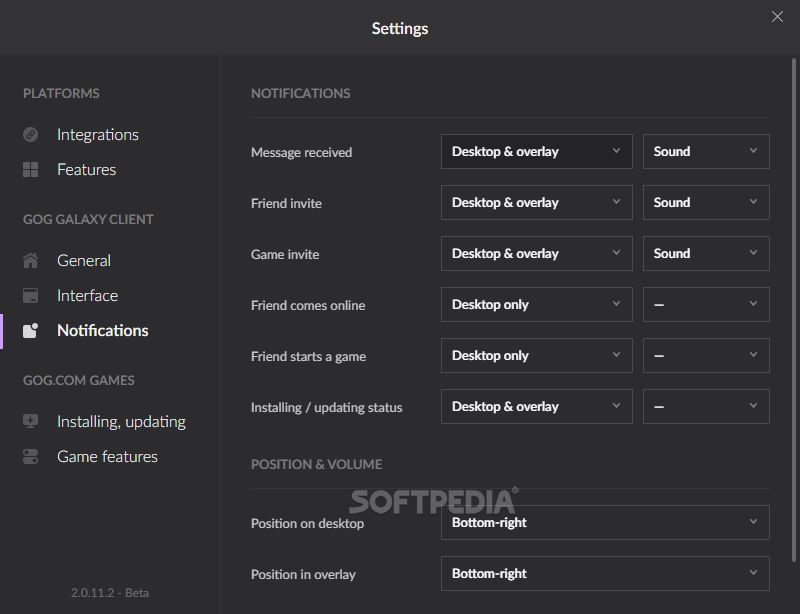This screenshot has width=800, height=614.
Task: Click the Installing / updating status label
Action: [327, 407]
